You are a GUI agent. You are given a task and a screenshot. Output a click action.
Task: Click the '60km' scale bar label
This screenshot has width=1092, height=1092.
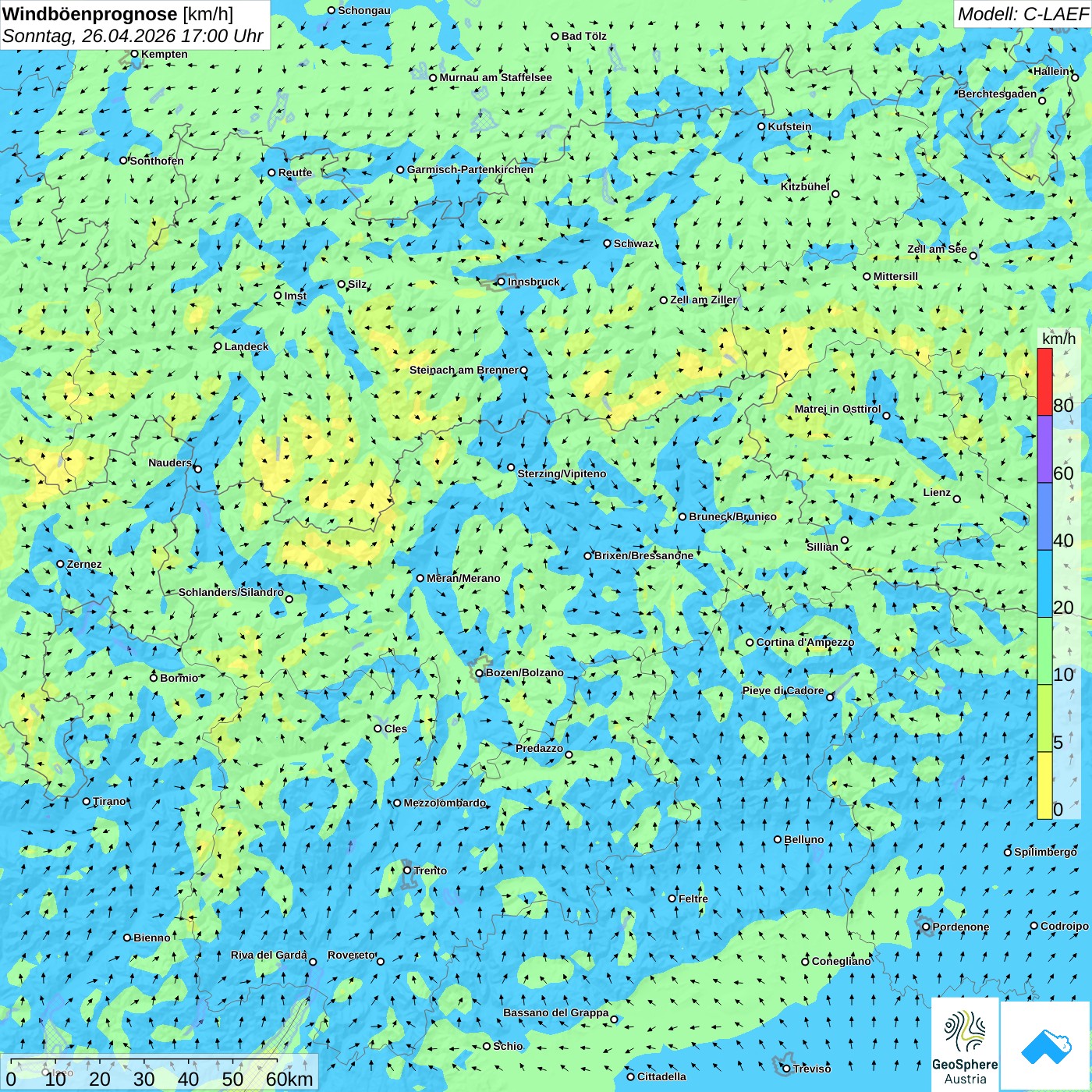[x=289, y=1079]
